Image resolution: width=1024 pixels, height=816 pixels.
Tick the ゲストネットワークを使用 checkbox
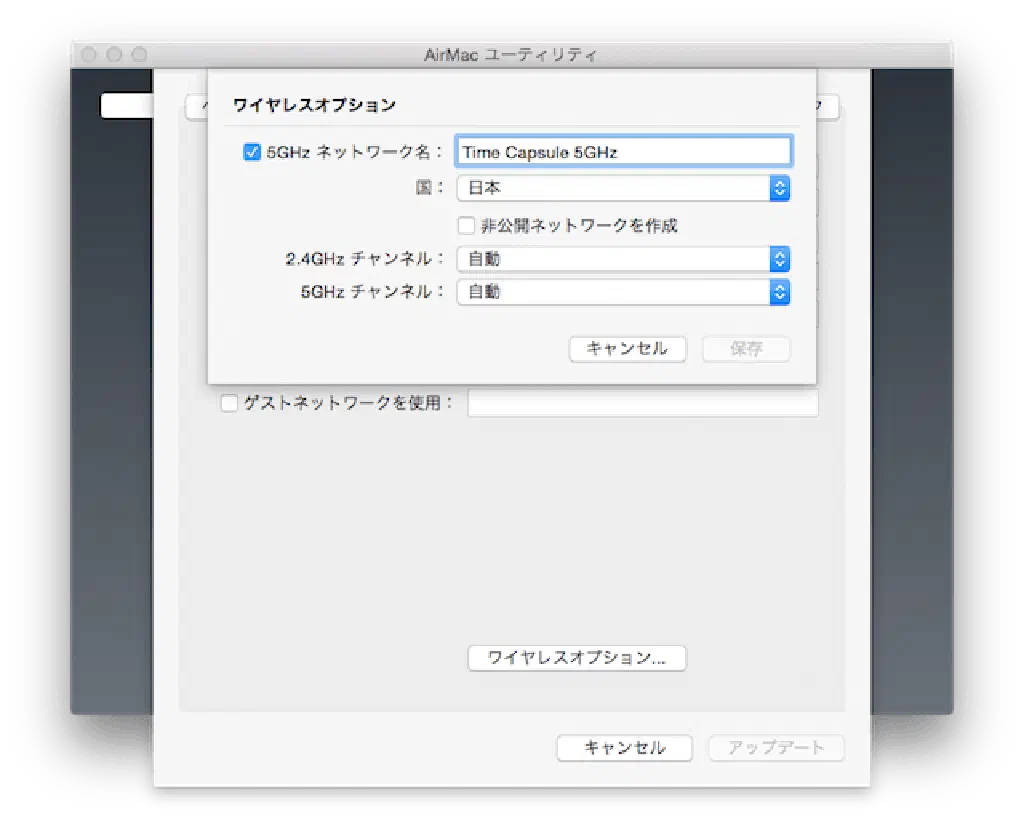pyautogui.click(x=229, y=403)
